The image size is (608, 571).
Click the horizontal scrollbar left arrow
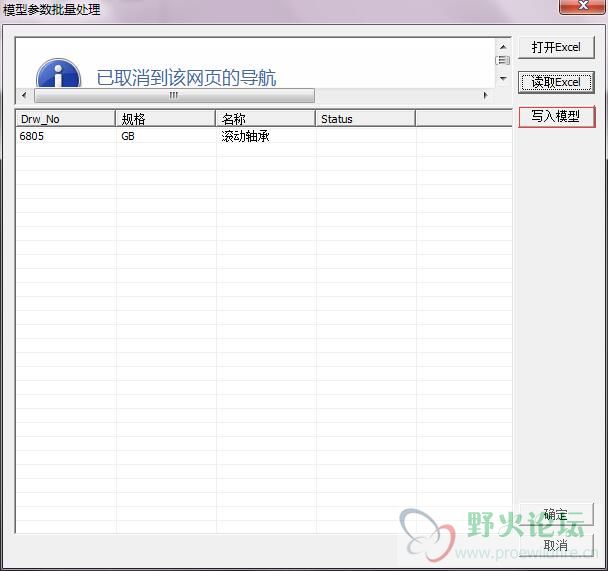pos(24,95)
